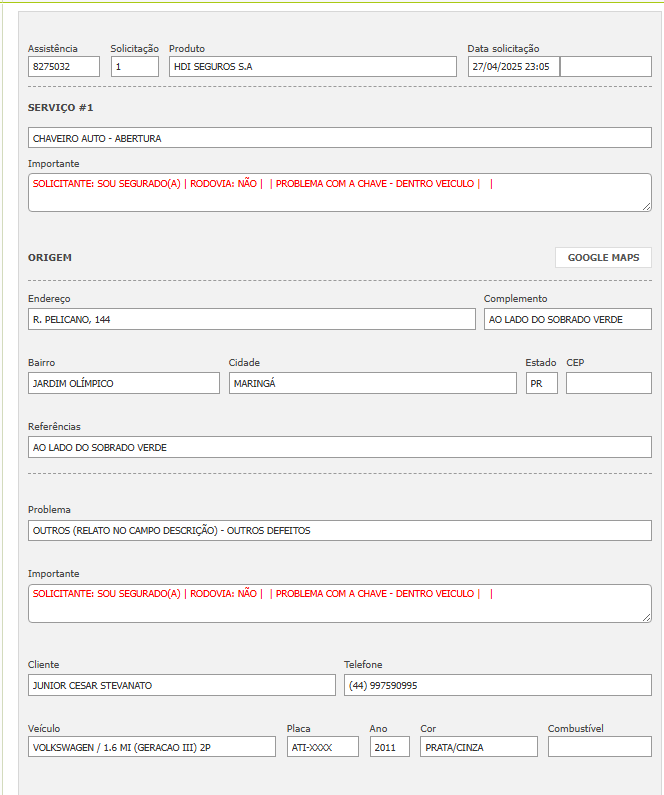This screenshot has height=795, width=664.
Task: Click the Bairro field JARDIM OLÍMPICO
Action: pos(123,383)
